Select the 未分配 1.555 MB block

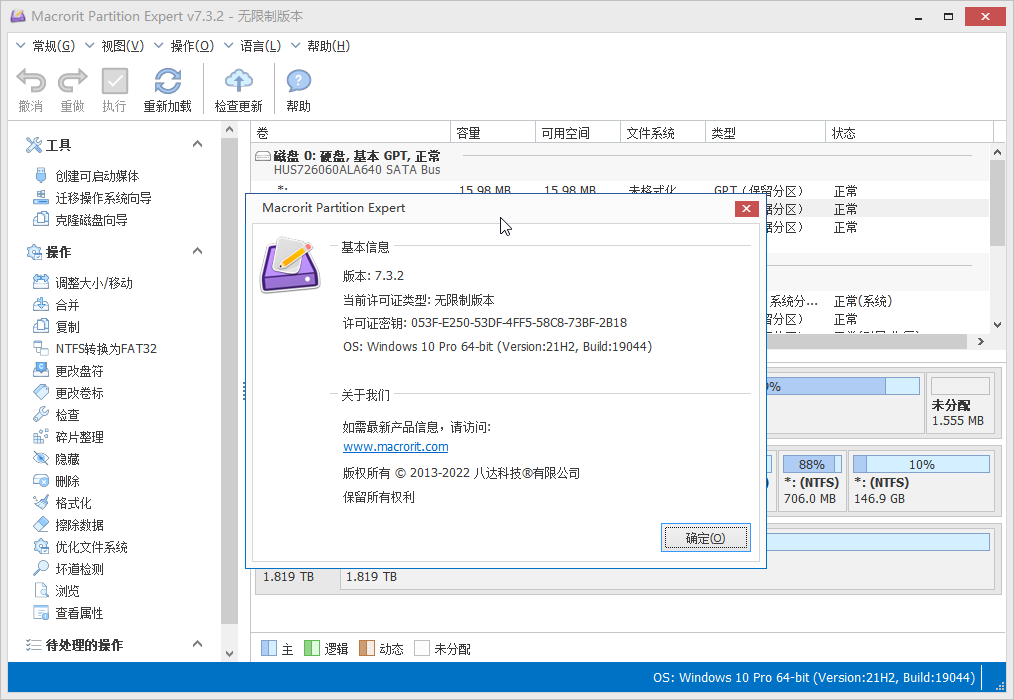click(960, 403)
